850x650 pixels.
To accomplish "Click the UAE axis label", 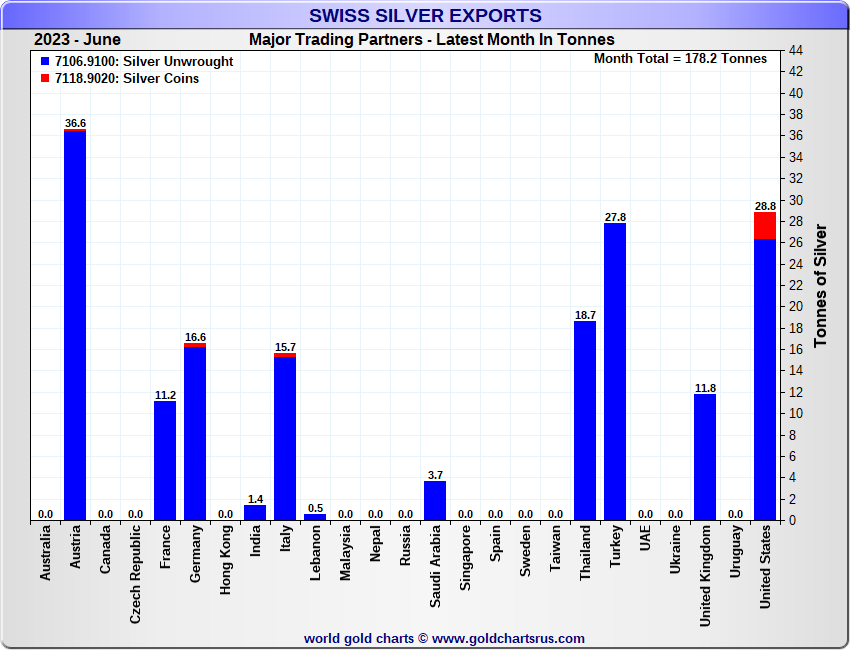I will 645,538.
